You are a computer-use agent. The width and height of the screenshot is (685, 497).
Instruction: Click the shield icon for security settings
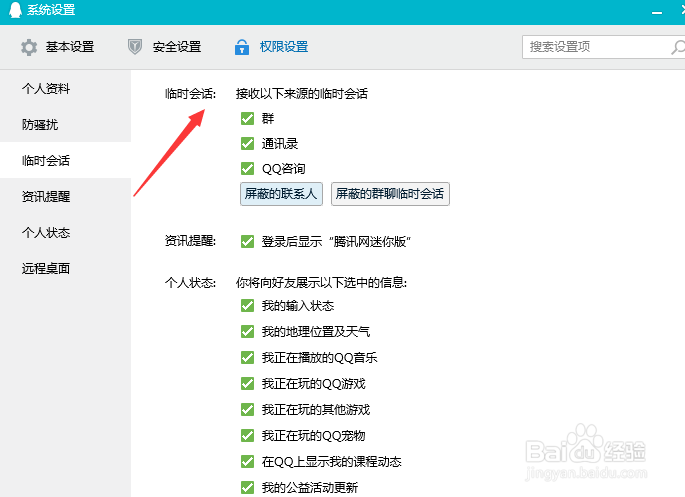(x=135, y=47)
